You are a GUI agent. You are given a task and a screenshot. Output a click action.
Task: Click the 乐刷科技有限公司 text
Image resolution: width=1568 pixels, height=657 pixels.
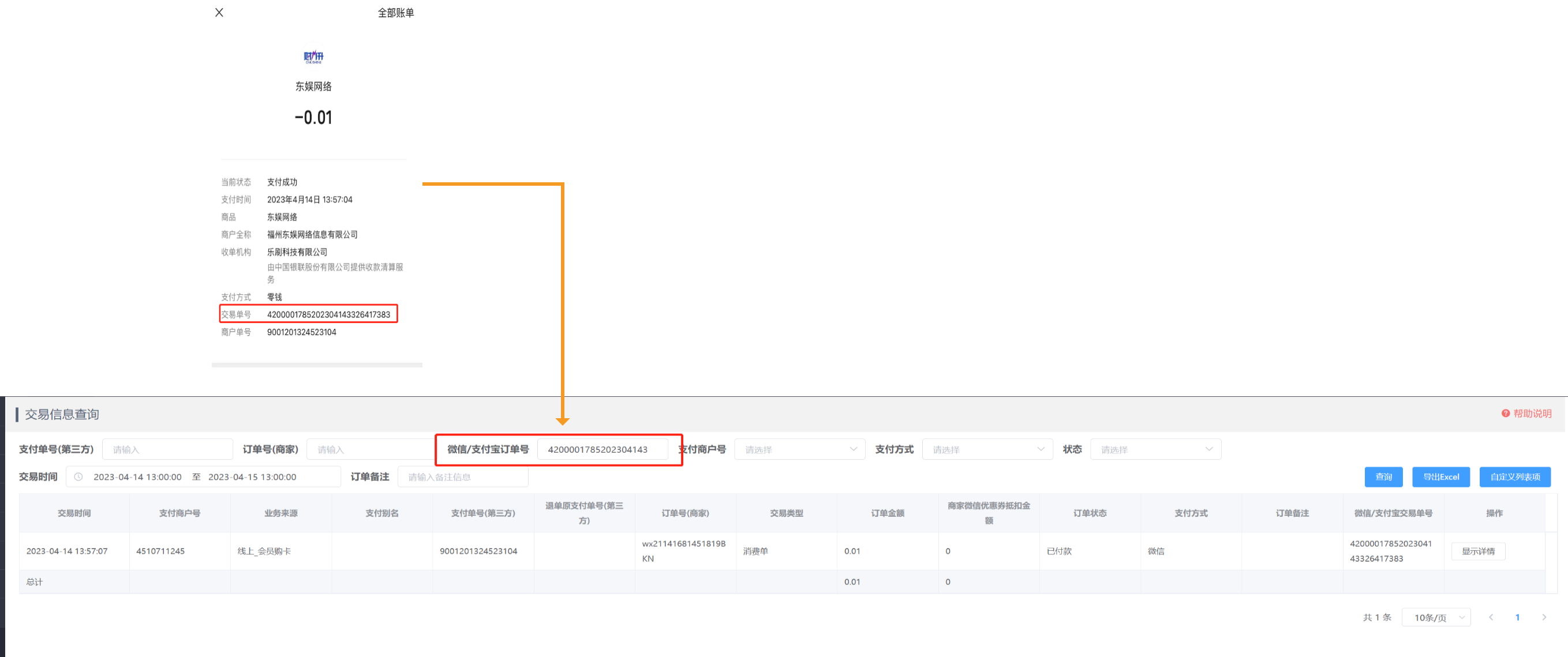(297, 253)
